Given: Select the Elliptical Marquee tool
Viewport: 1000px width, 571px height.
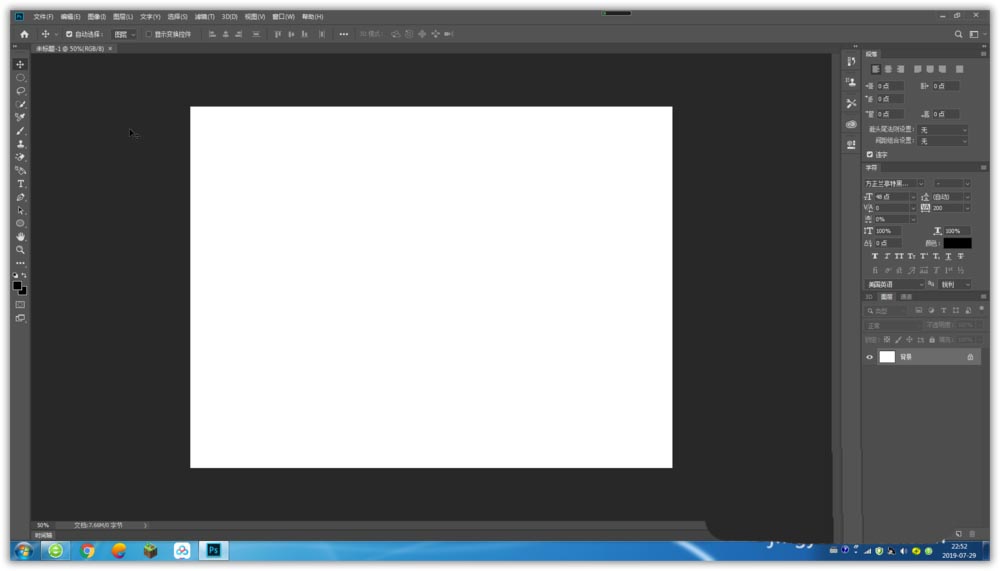Looking at the screenshot, I should coord(20,78).
